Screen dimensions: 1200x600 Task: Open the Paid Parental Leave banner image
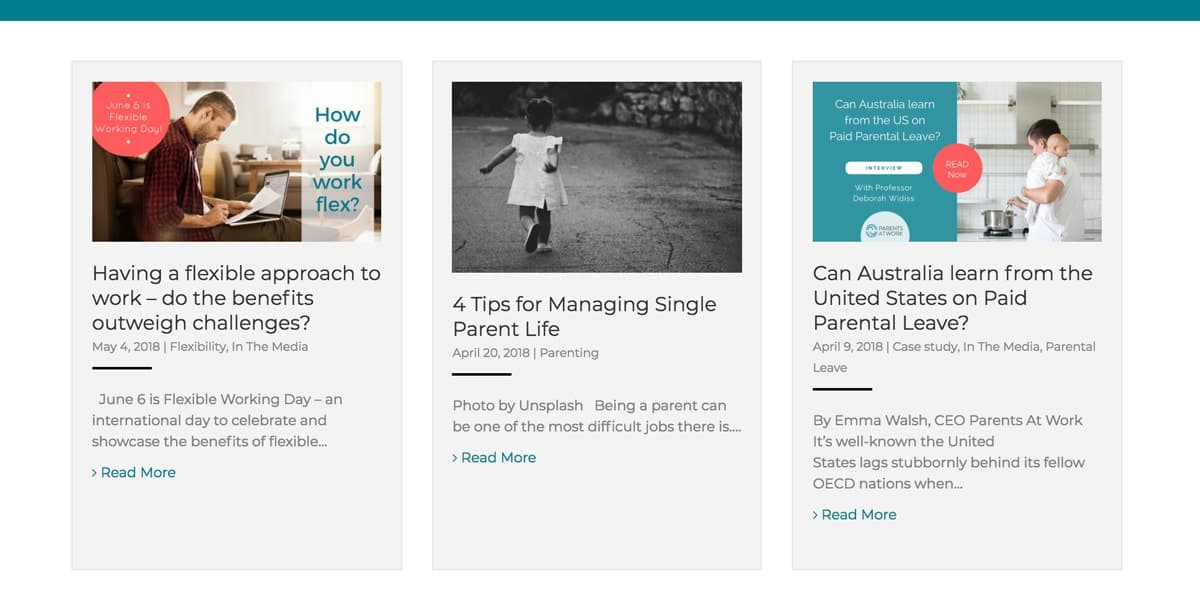[957, 162]
